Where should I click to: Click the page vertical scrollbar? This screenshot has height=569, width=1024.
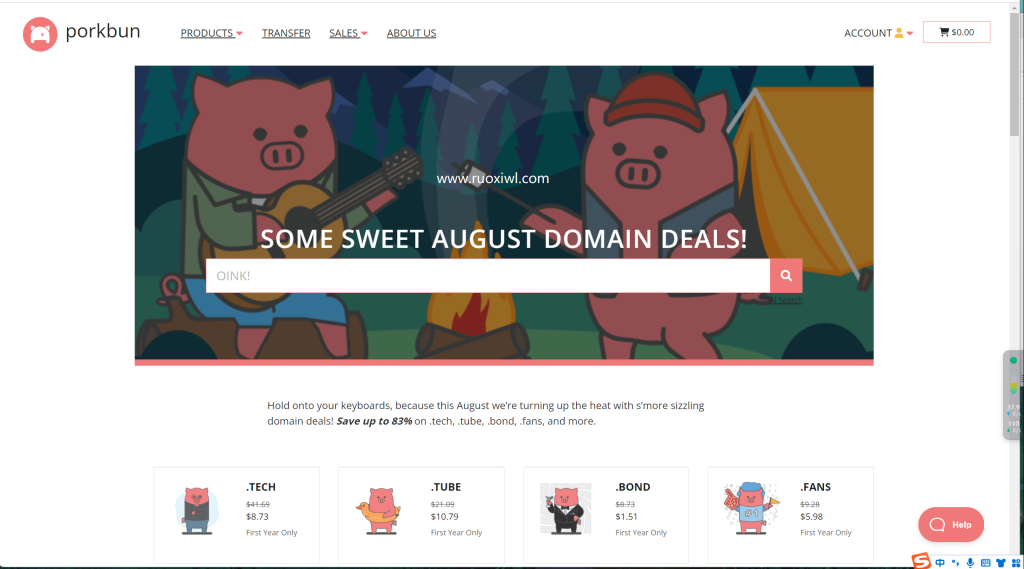[1014, 73]
